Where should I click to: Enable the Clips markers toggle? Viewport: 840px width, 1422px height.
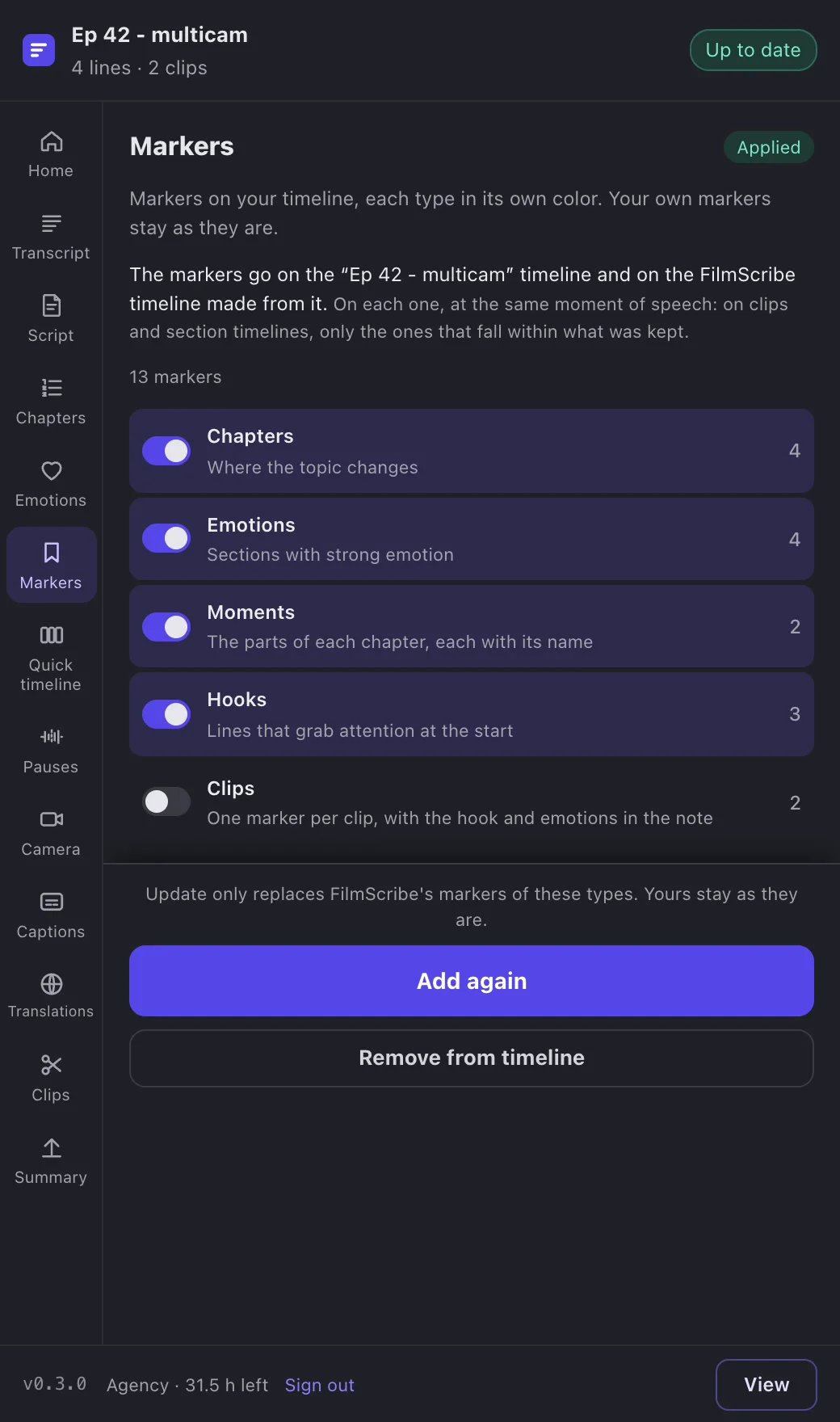[x=166, y=801]
